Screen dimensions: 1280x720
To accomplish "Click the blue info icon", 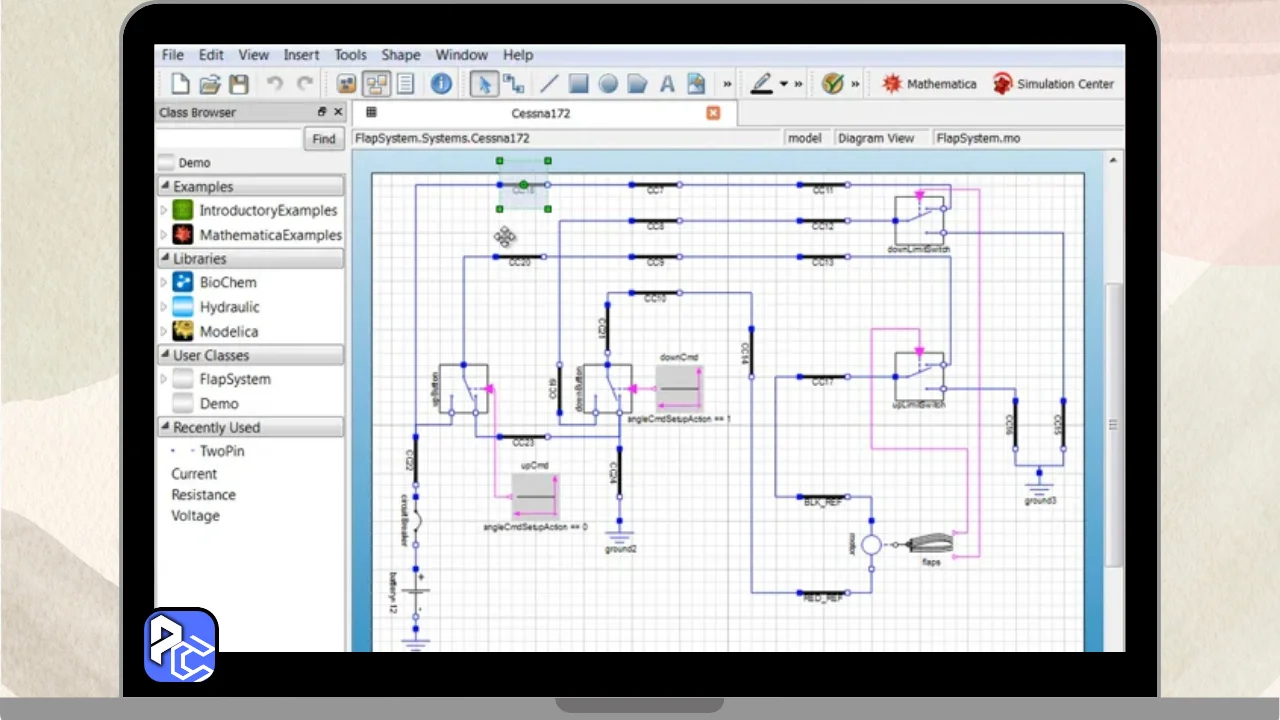I will click(x=441, y=84).
